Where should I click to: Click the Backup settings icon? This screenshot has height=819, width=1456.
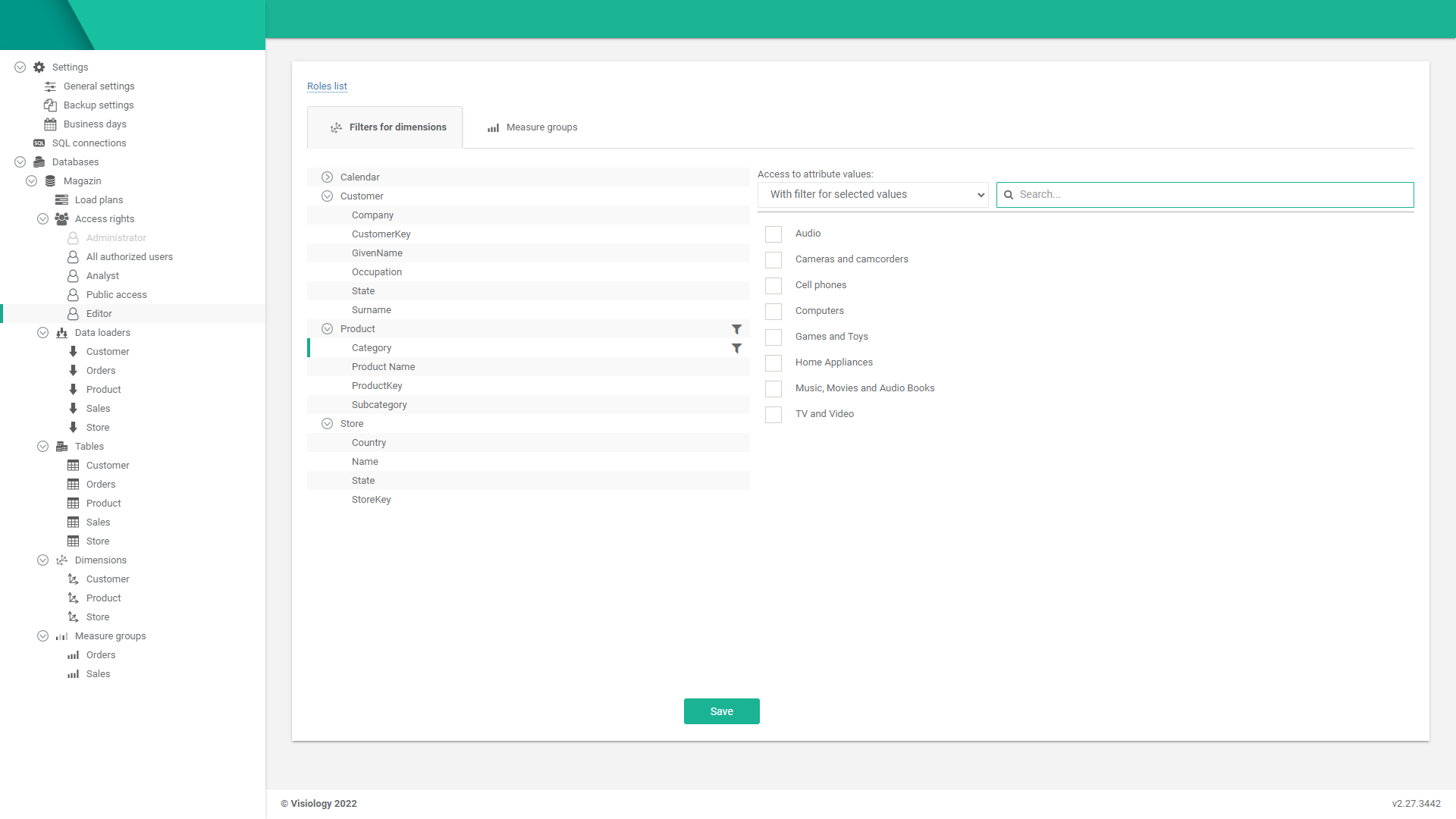[x=50, y=105]
